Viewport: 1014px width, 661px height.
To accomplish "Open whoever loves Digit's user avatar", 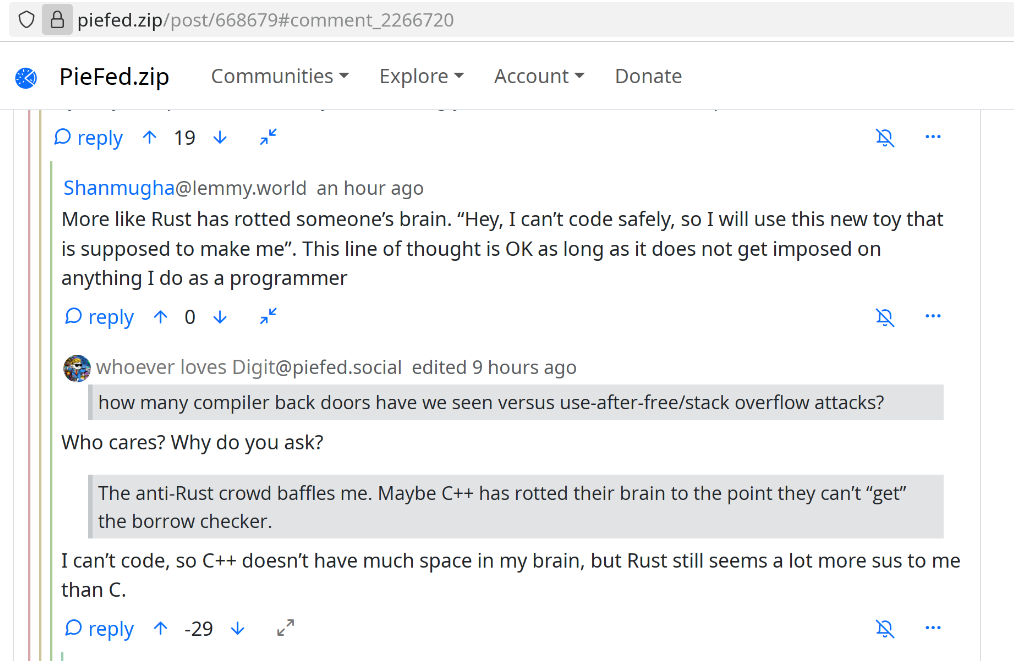I will click(x=77, y=368).
